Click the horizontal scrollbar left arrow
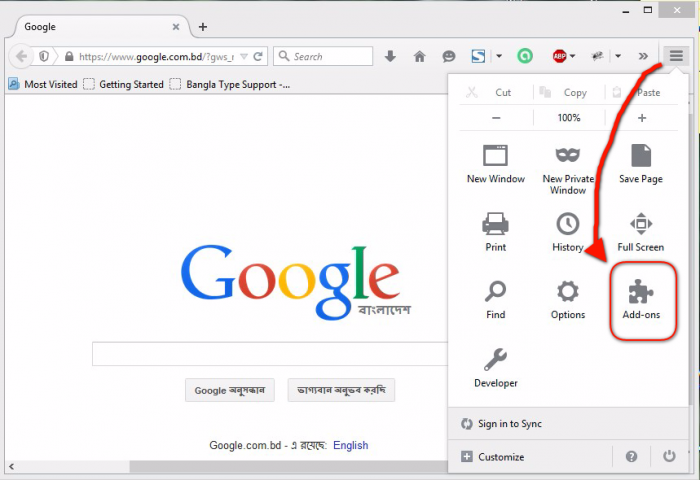 12,467
